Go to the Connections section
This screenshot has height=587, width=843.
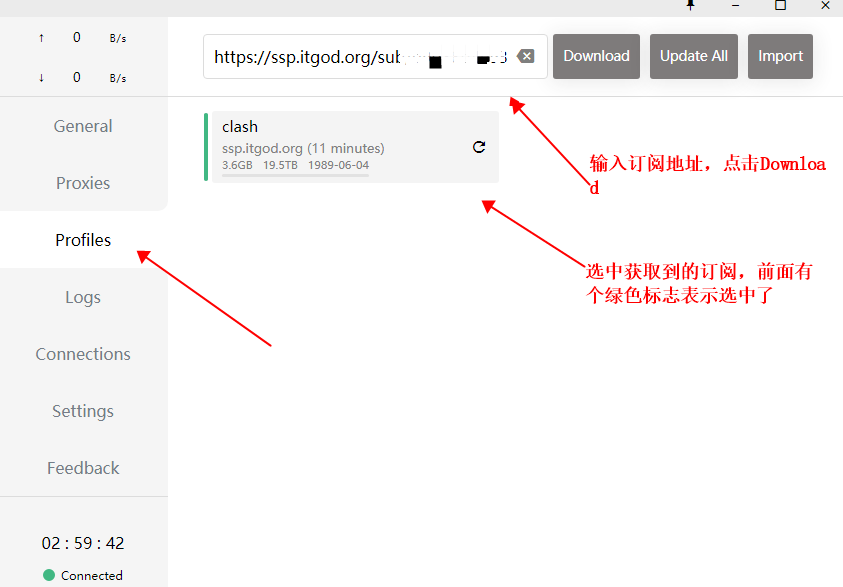click(x=83, y=354)
